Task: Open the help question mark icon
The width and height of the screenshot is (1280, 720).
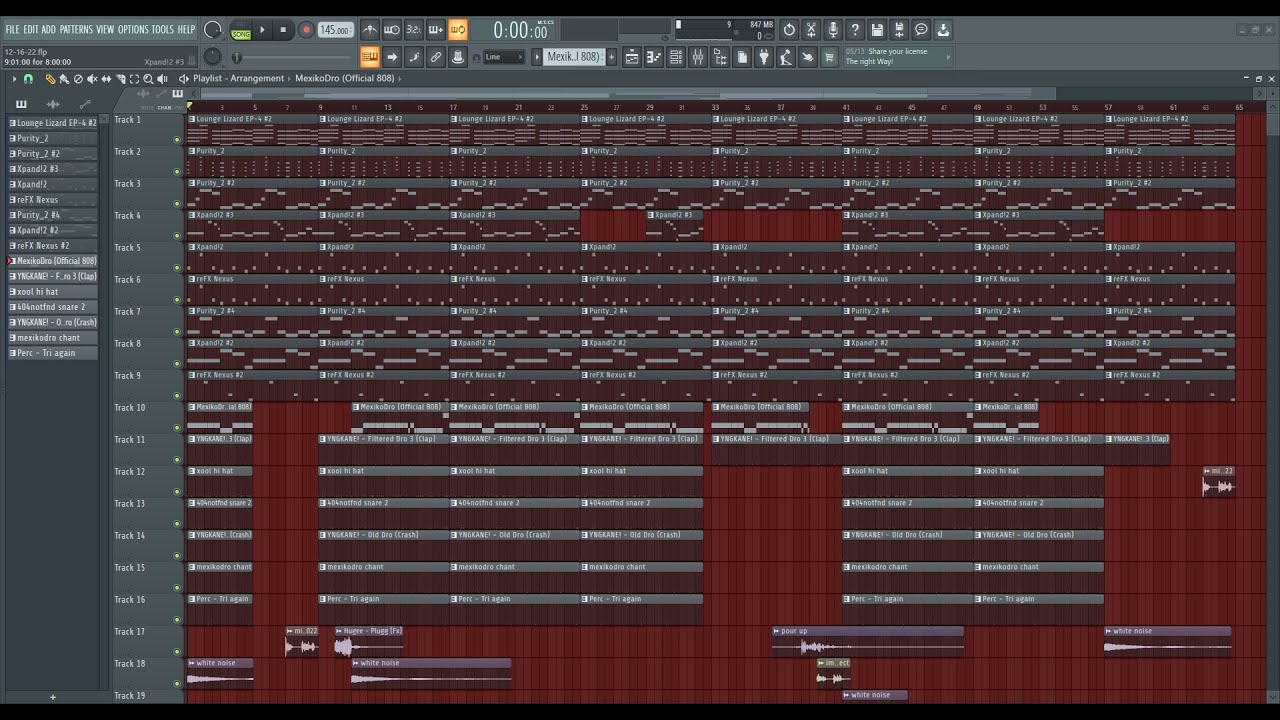Action: [x=855, y=30]
